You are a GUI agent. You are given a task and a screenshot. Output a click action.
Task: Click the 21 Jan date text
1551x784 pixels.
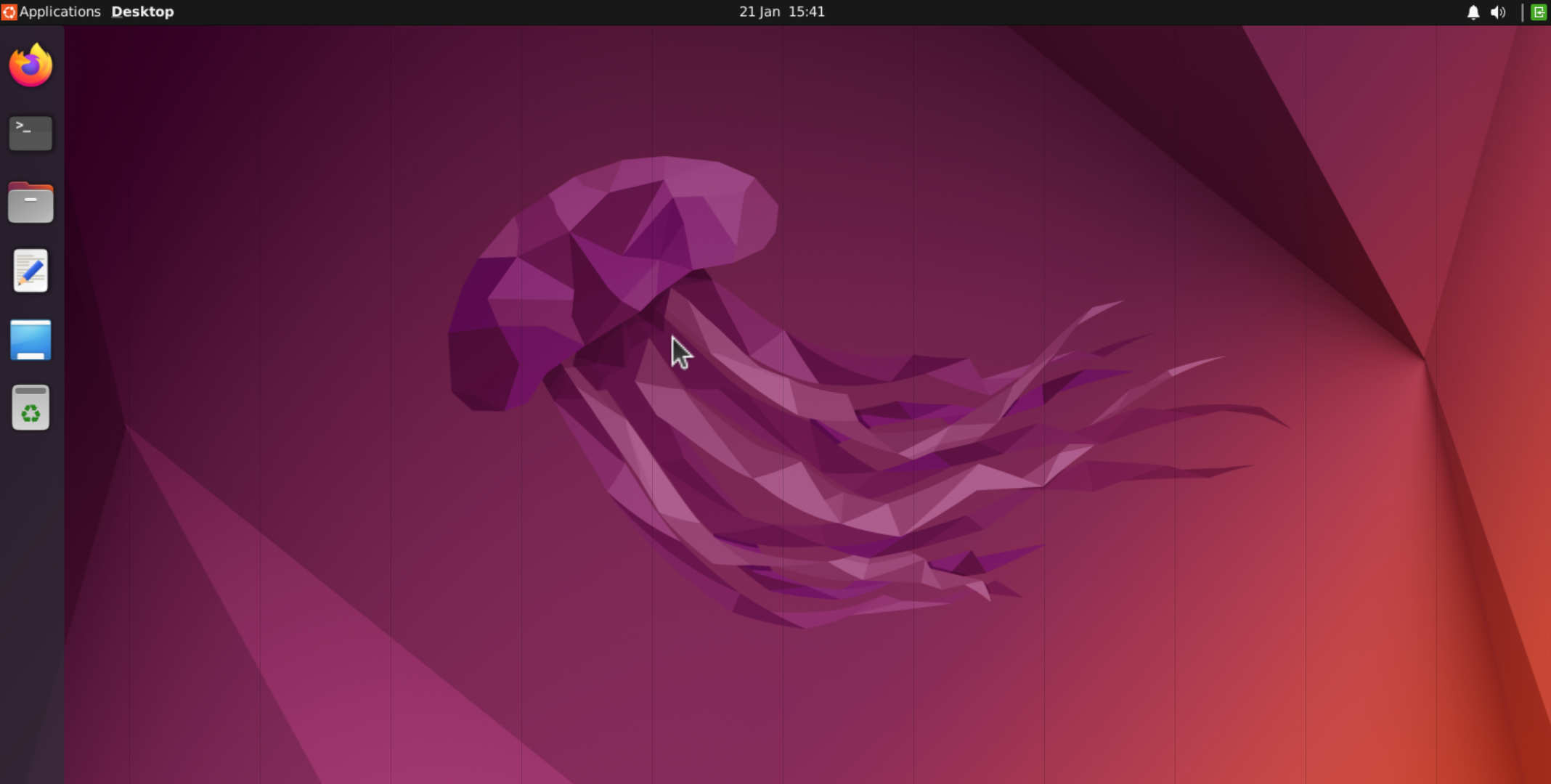[x=759, y=12]
